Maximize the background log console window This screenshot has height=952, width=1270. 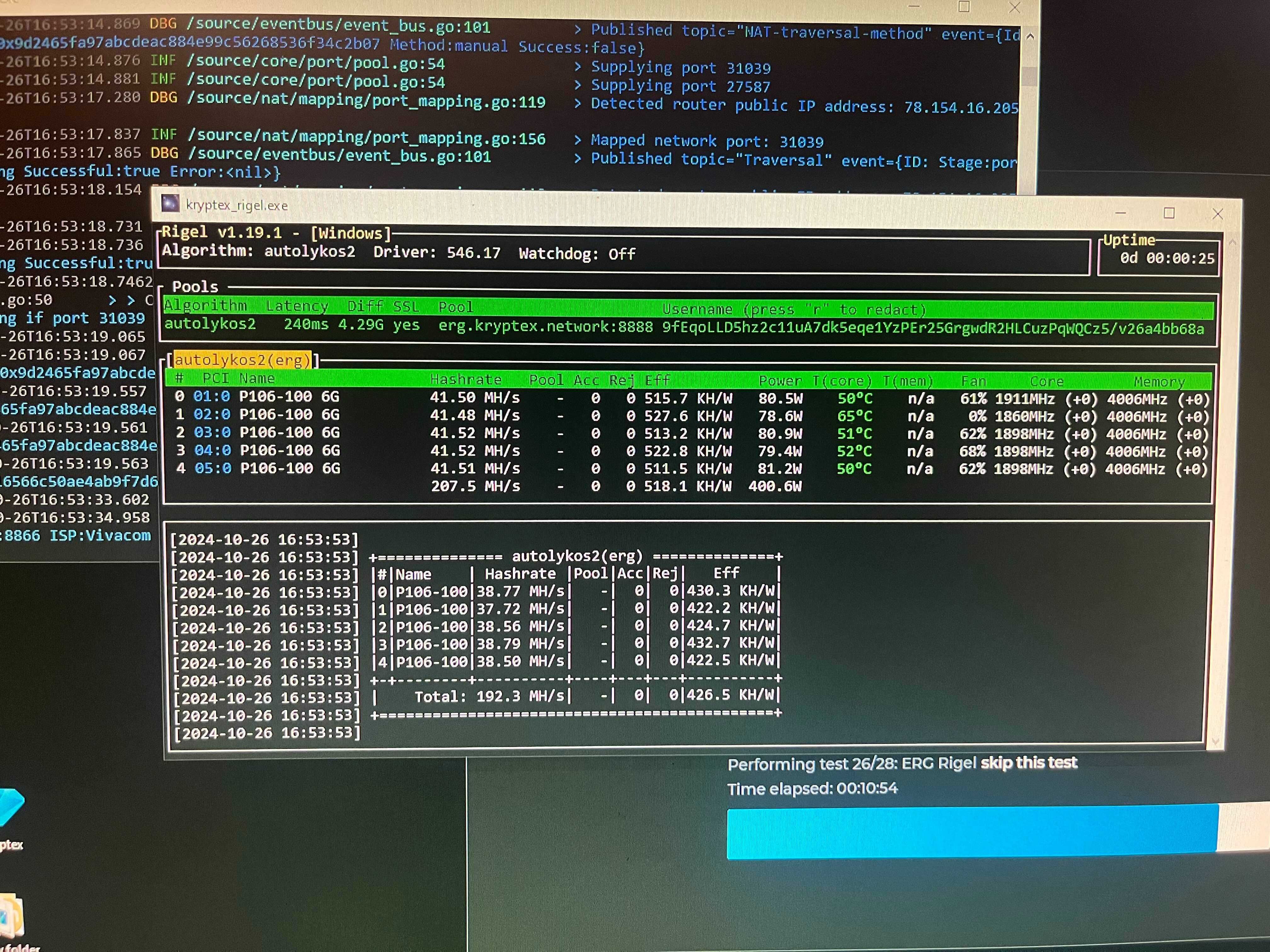(x=964, y=7)
